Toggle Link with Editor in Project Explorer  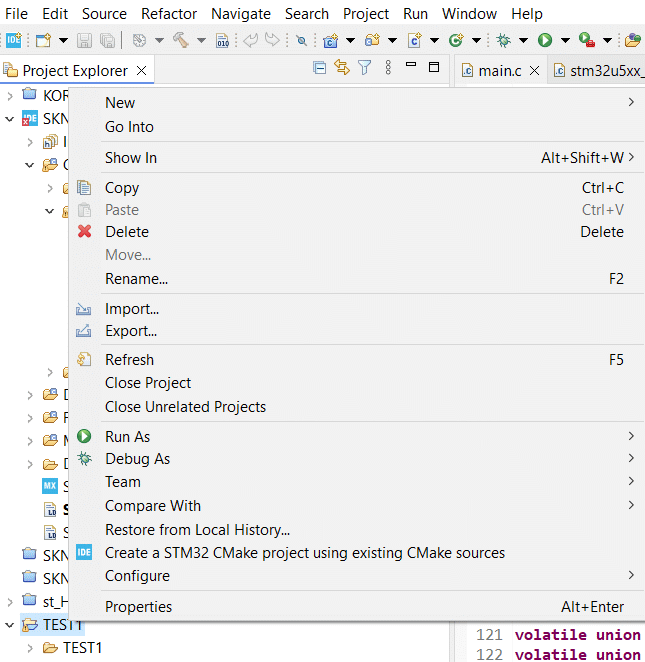[x=342, y=68]
